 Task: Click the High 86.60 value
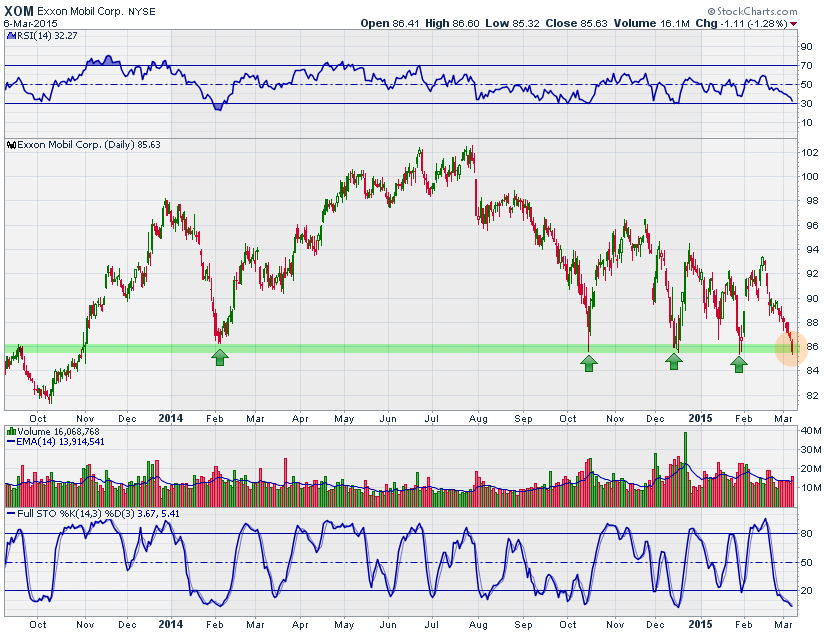point(452,23)
